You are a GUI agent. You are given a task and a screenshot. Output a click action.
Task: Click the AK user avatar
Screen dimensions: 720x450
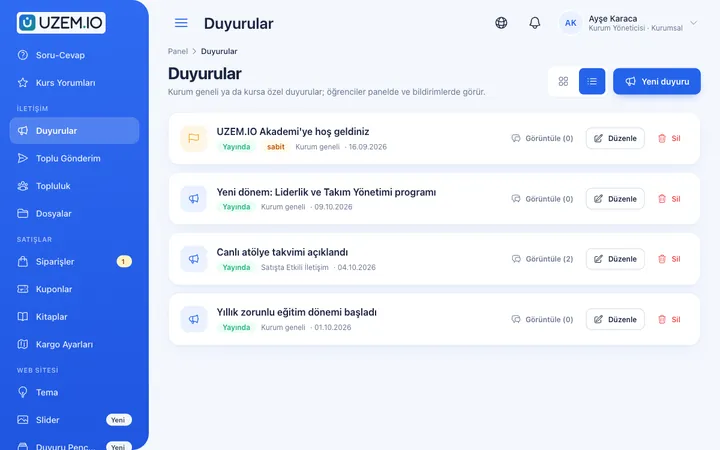[x=570, y=23]
